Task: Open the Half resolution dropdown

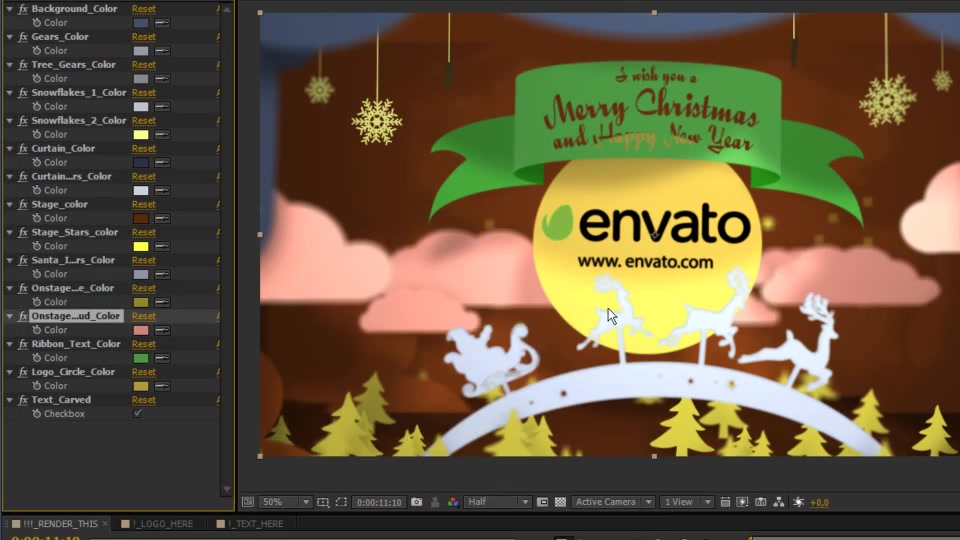Action: [x=497, y=502]
